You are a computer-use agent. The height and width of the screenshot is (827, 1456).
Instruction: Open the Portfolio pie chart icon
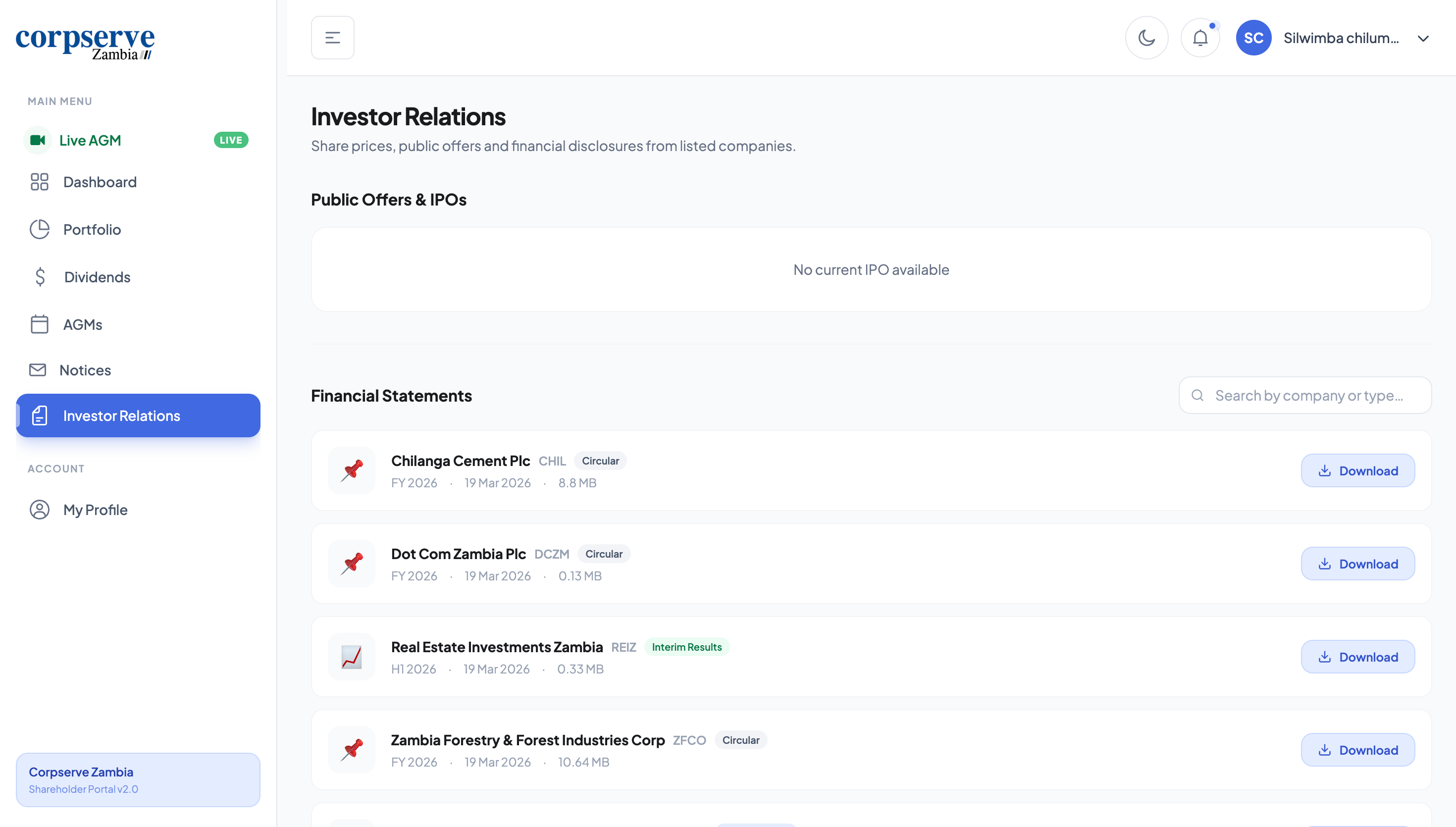39,229
